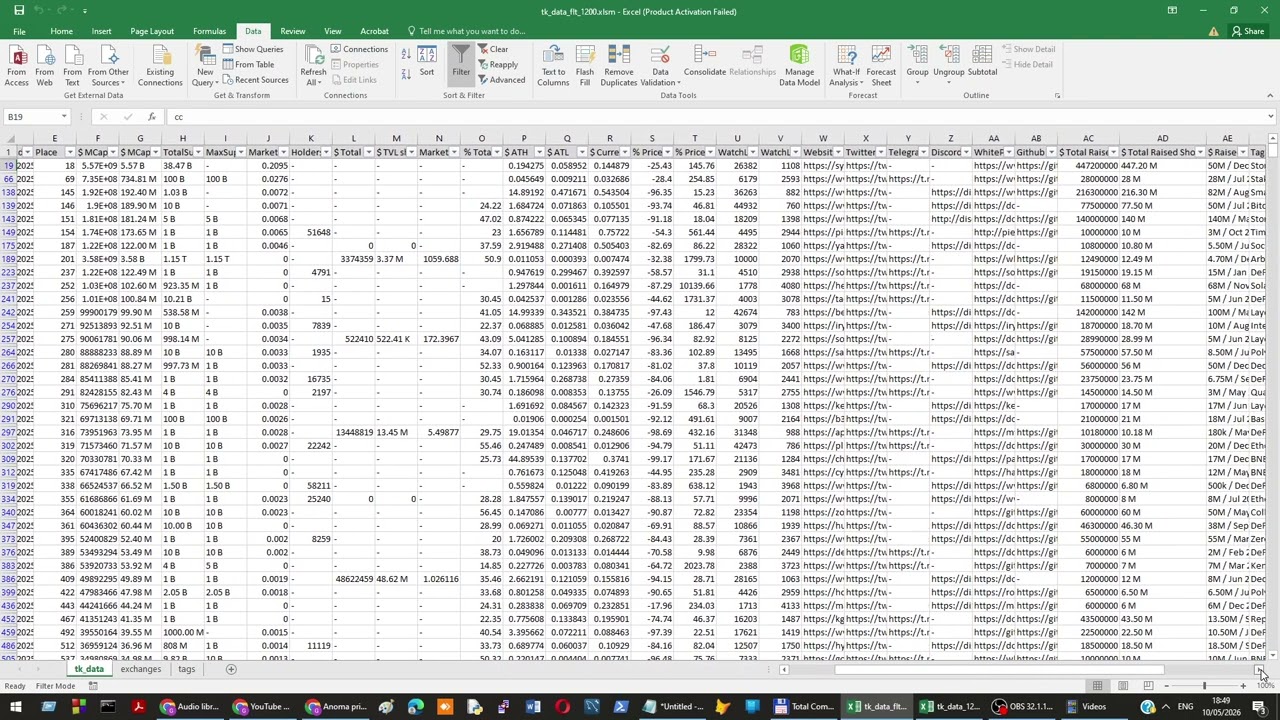This screenshot has width=1280, height=720.
Task: Switch to Review ribbon tab
Action: (293, 31)
